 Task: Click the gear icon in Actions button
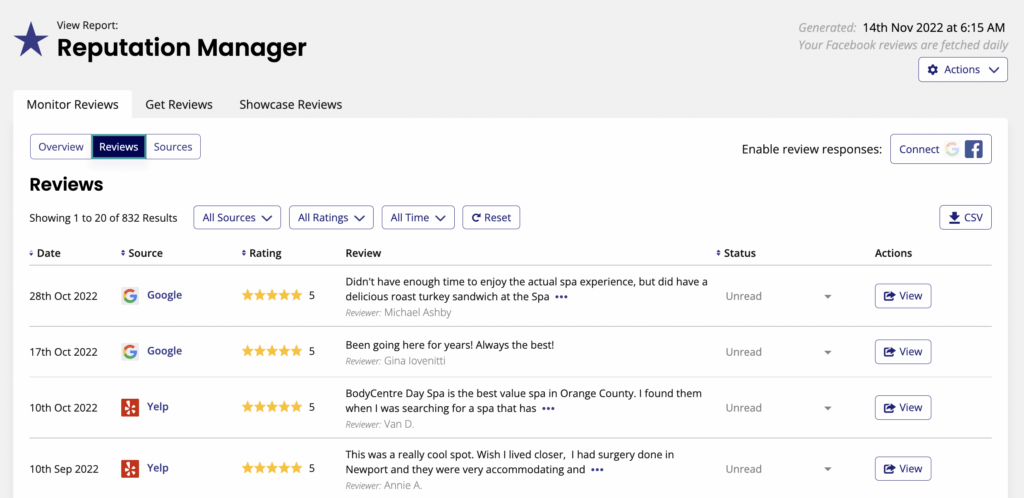(x=933, y=70)
